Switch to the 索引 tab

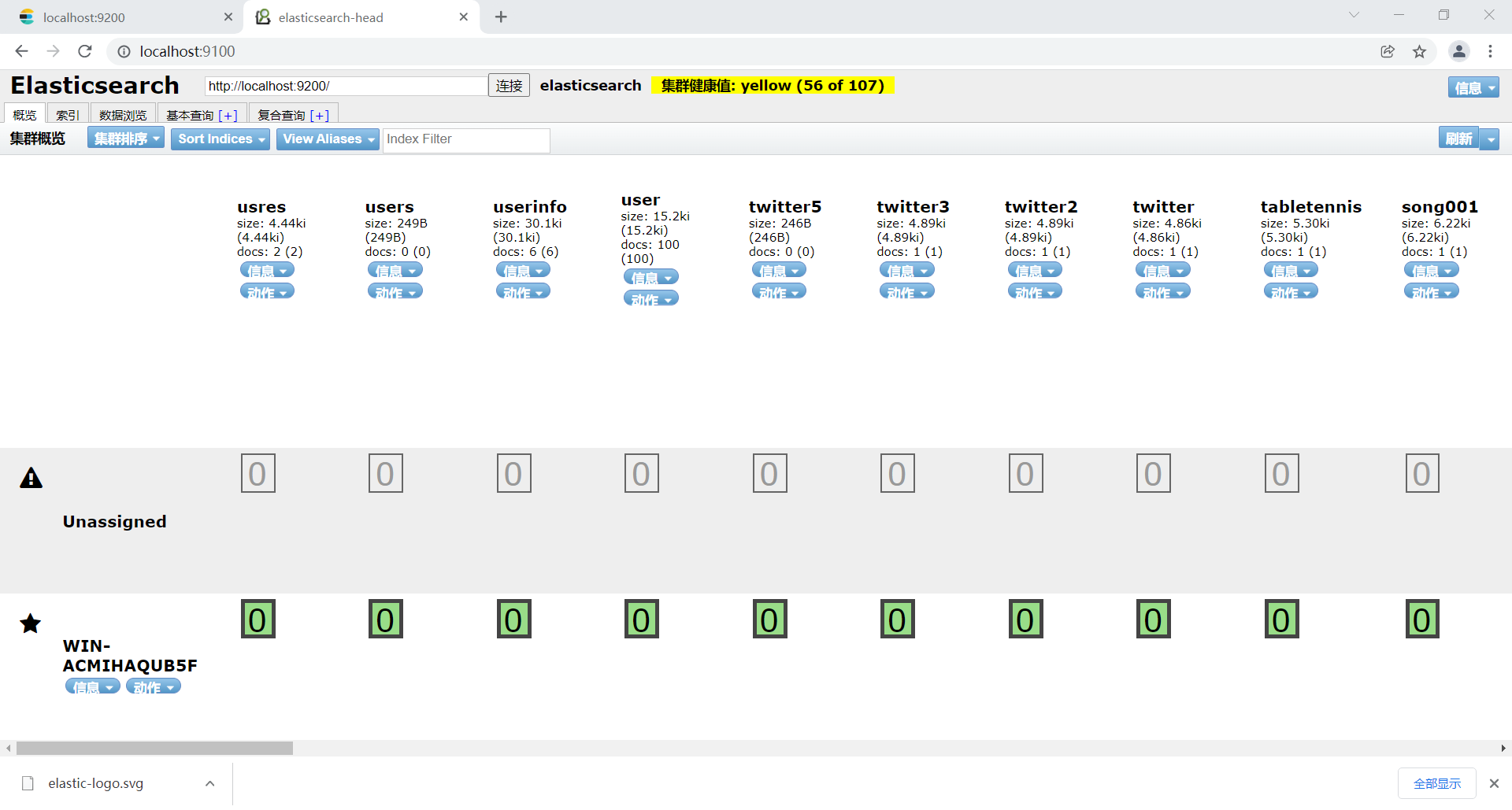(68, 114)
